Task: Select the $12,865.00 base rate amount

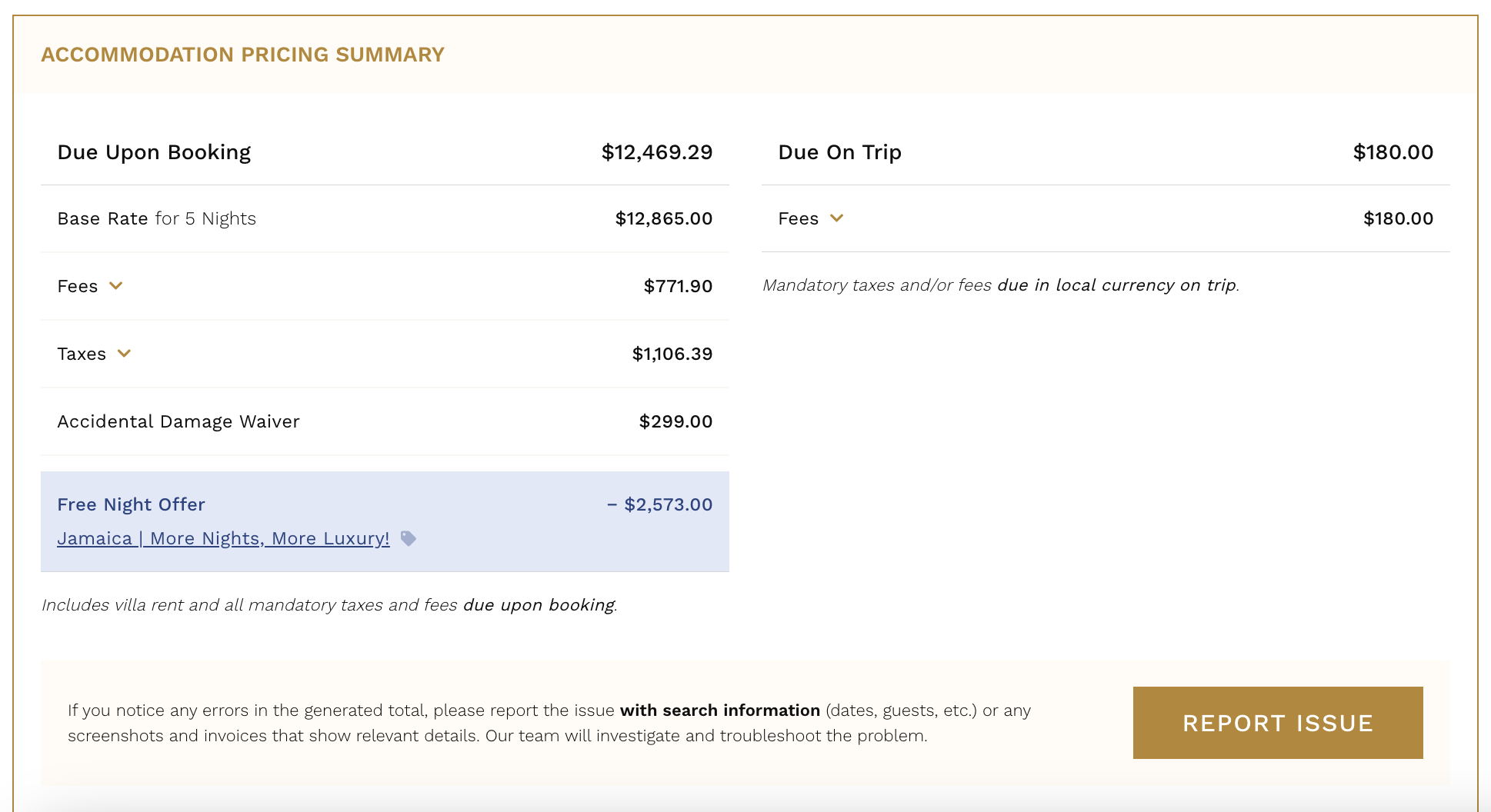Action: (664, 218)
